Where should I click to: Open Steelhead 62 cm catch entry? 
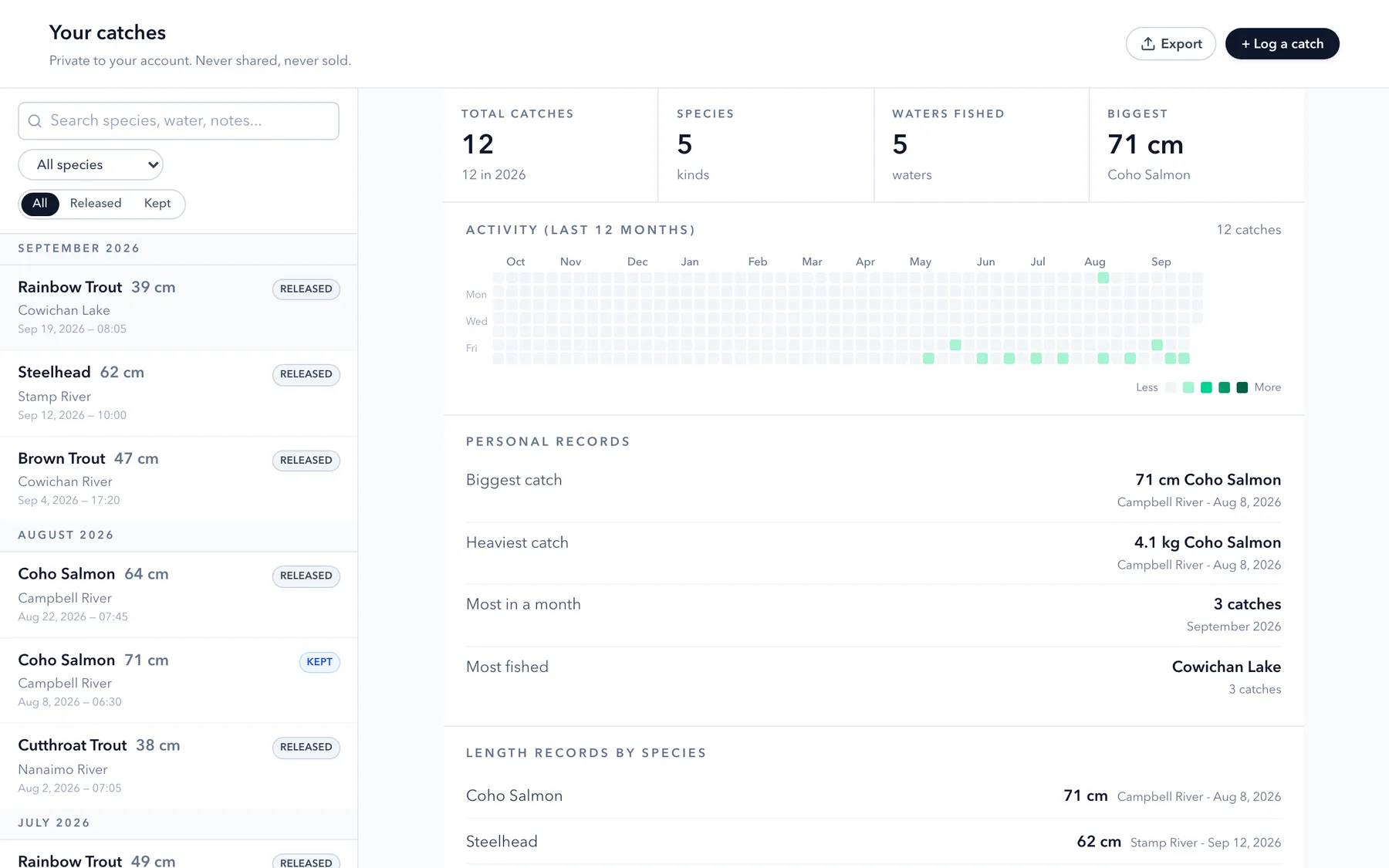[x=178, y=393]
